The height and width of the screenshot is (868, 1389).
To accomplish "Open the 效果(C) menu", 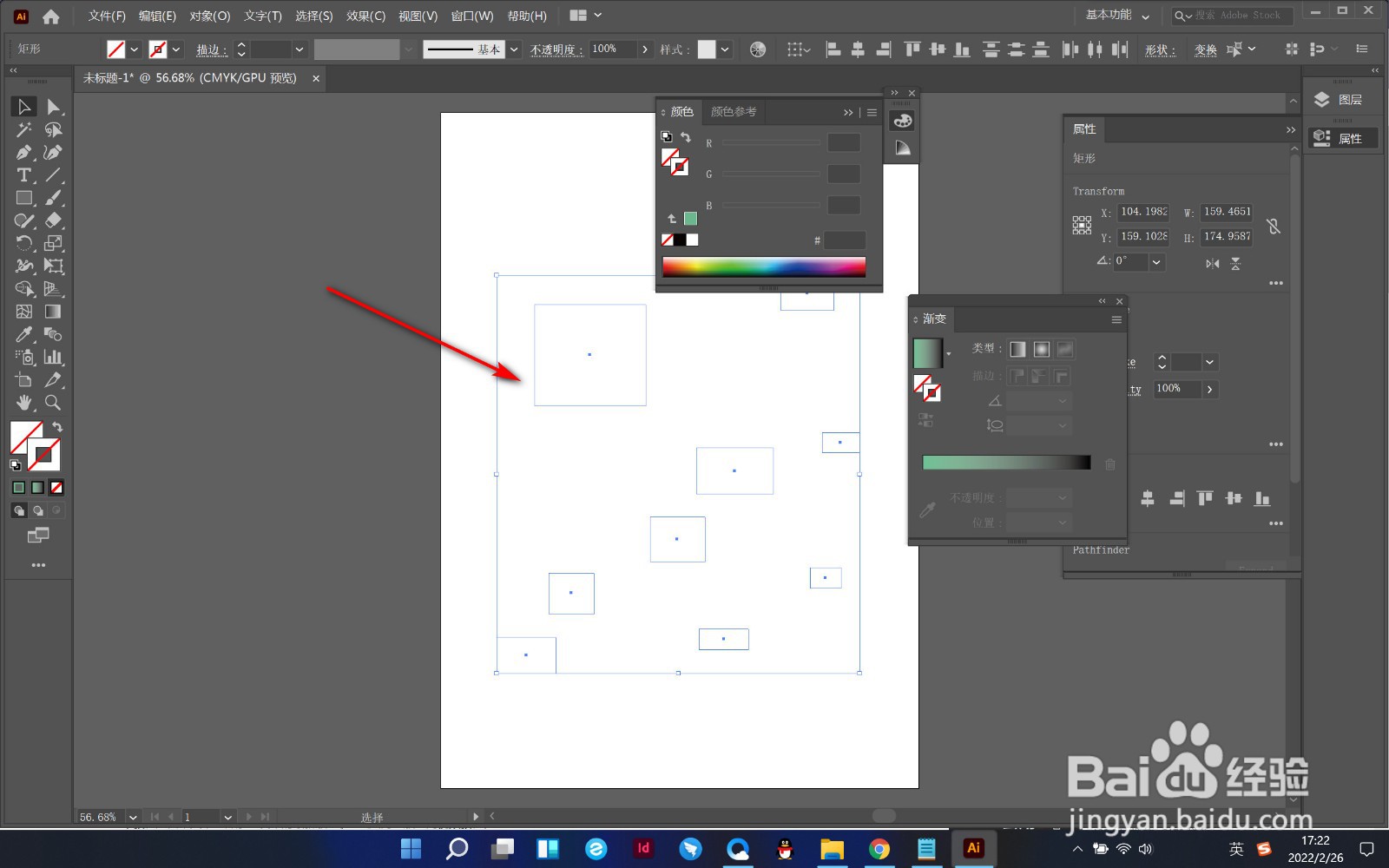I will [x=365, y=16].
